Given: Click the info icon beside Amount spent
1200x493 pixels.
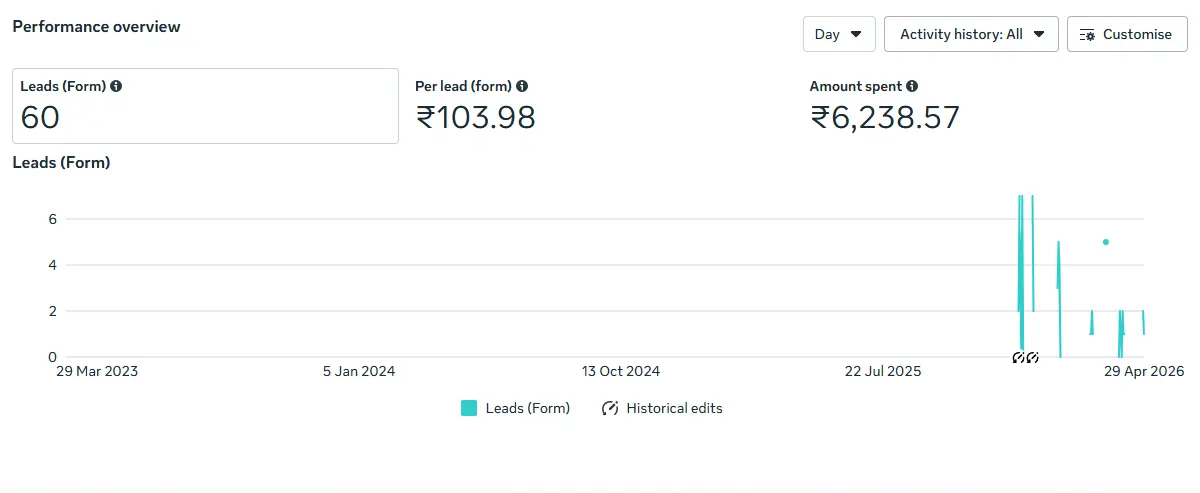Looking at the screenshot, I should click(912, 87).
